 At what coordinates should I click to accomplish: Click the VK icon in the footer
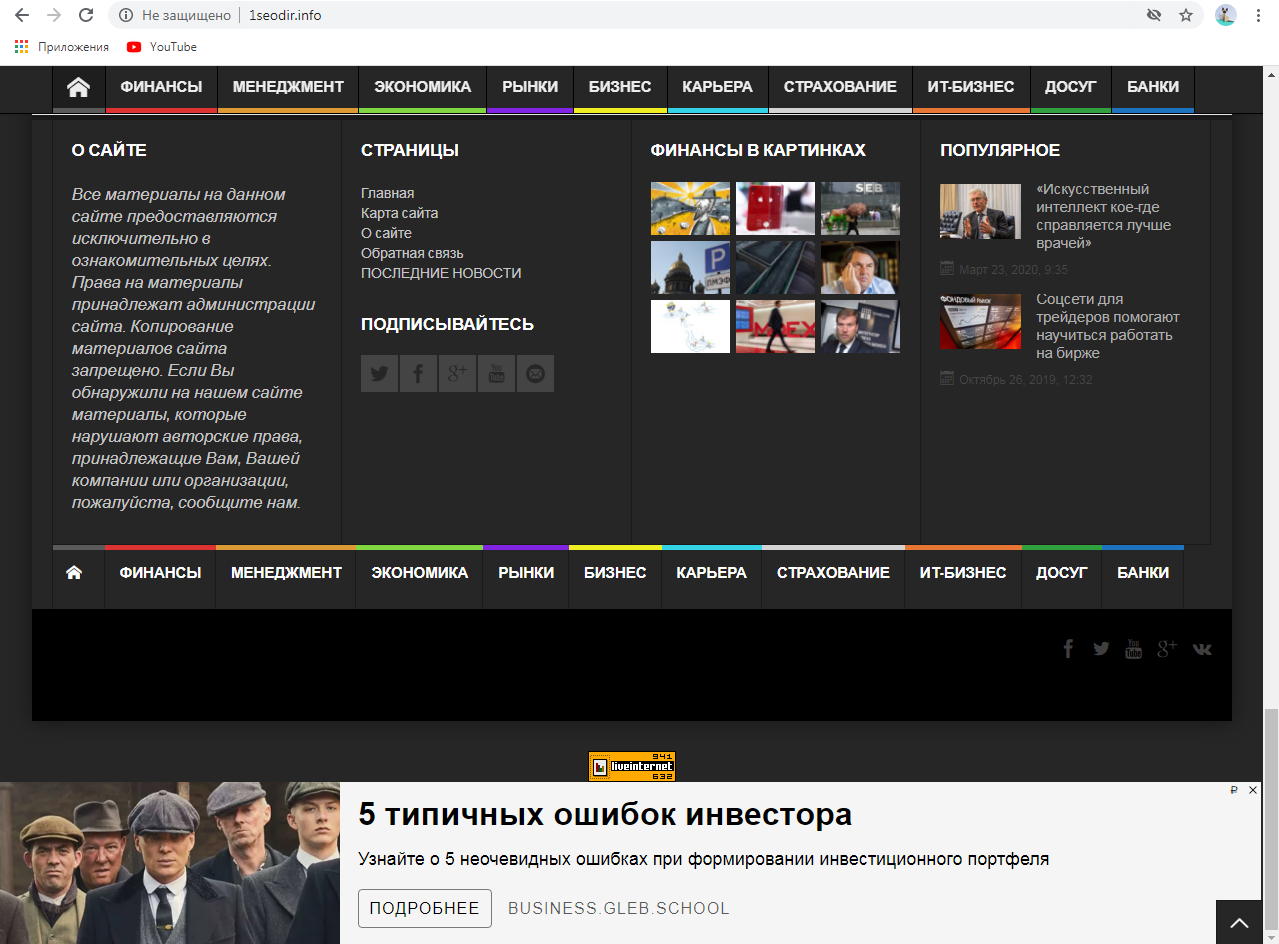(1202, 649)
